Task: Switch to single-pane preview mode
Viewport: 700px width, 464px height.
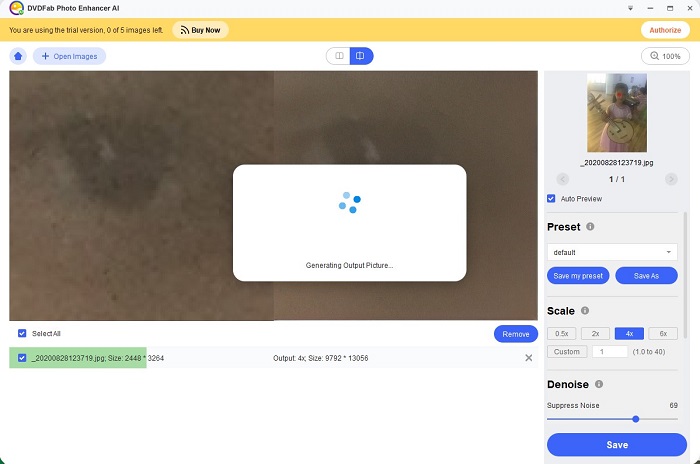Action: click(338, 56)
